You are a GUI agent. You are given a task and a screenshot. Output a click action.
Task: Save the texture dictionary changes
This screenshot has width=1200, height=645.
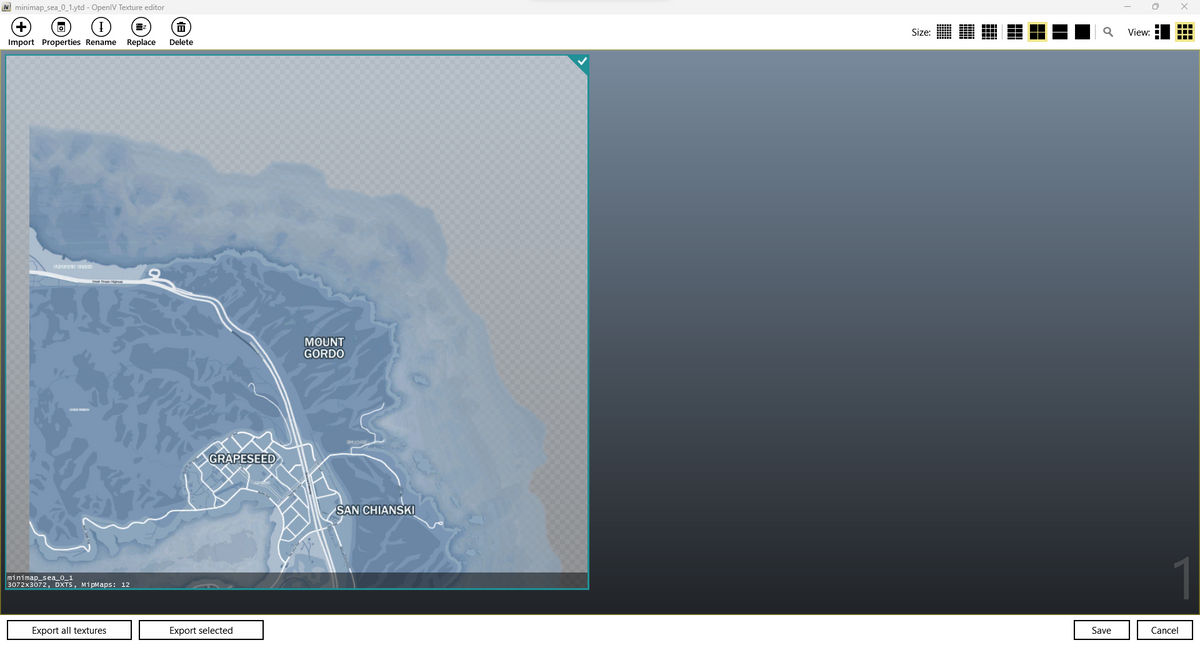point(1101,630)
